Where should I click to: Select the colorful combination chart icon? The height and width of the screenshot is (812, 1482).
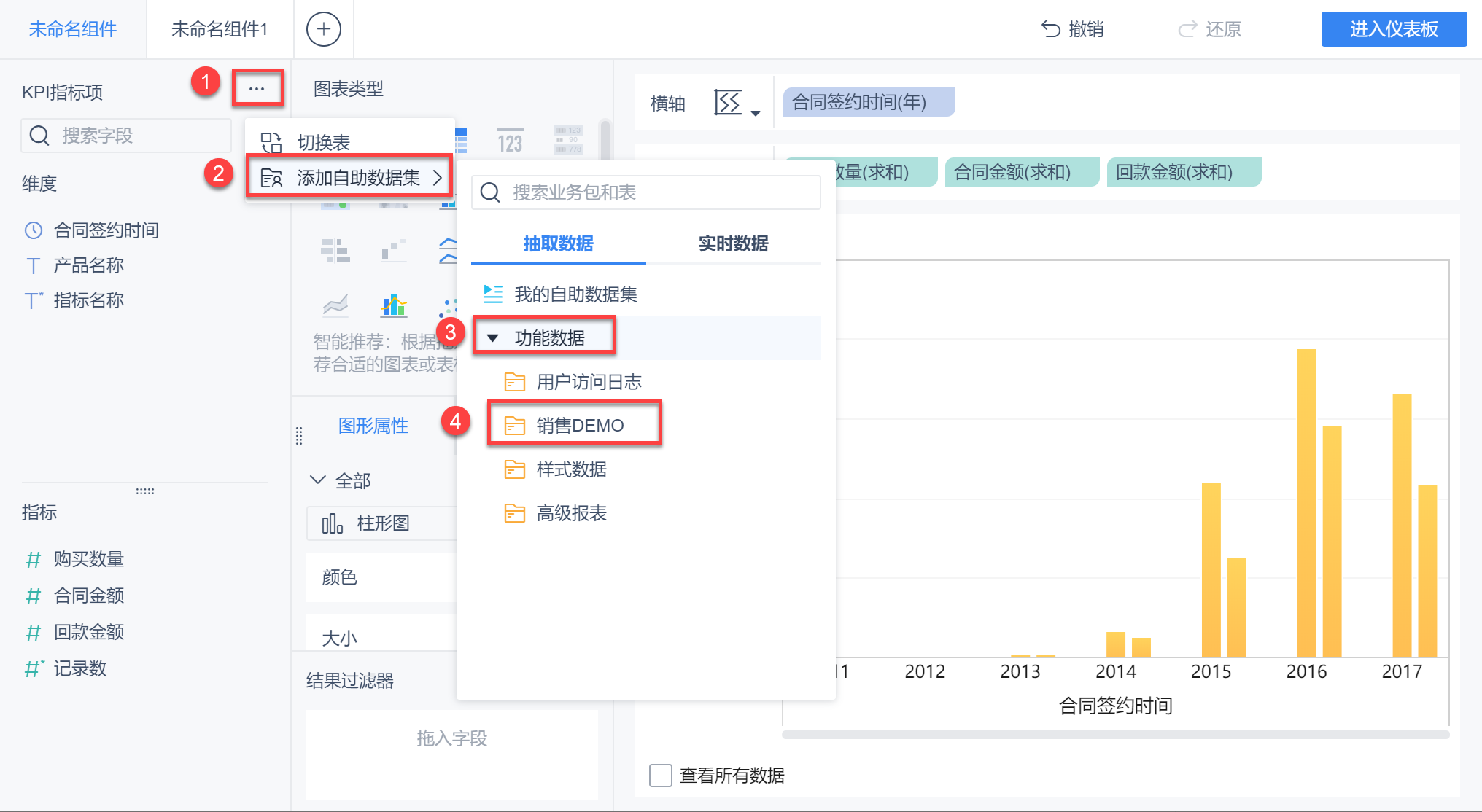(x=394, y=305)
